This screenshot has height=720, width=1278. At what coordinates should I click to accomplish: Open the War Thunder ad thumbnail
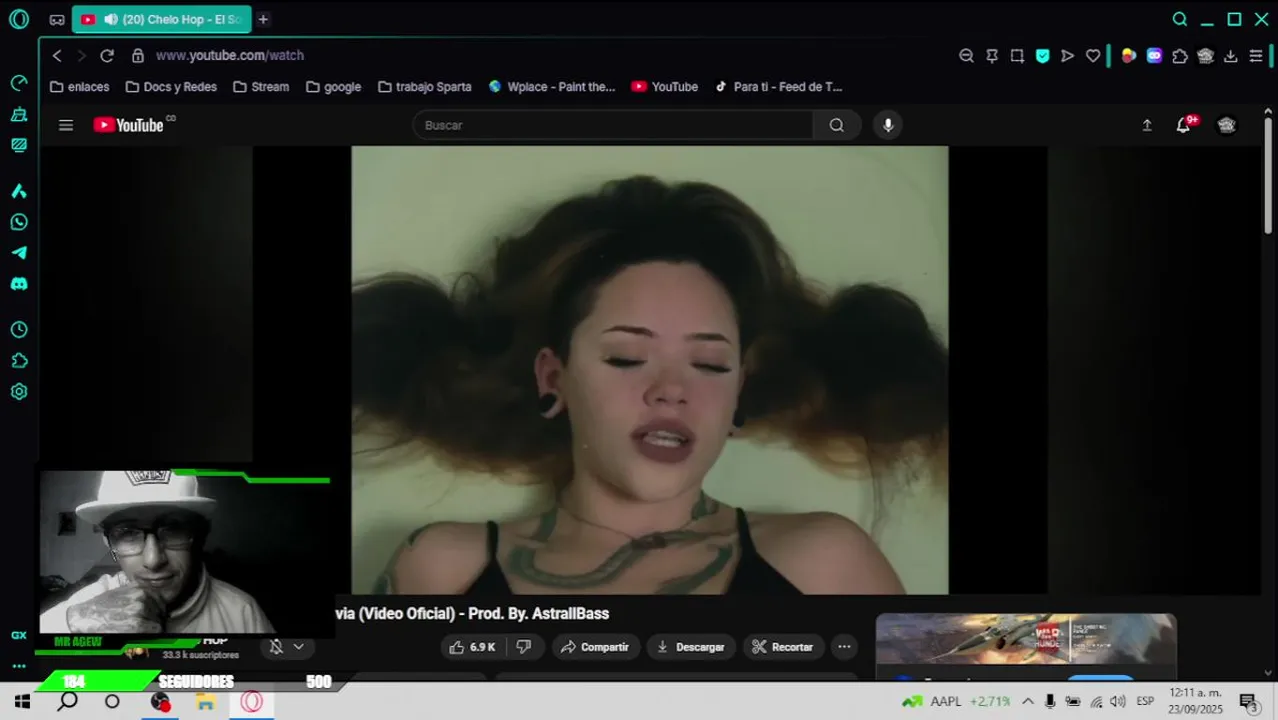pos(1026,638)
